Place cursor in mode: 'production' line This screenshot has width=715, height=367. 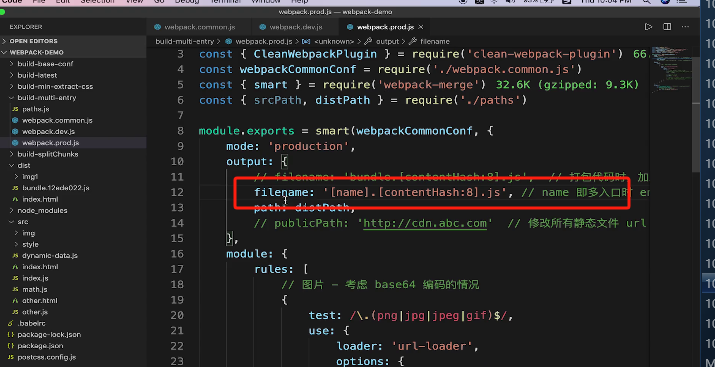coord(290,146)
